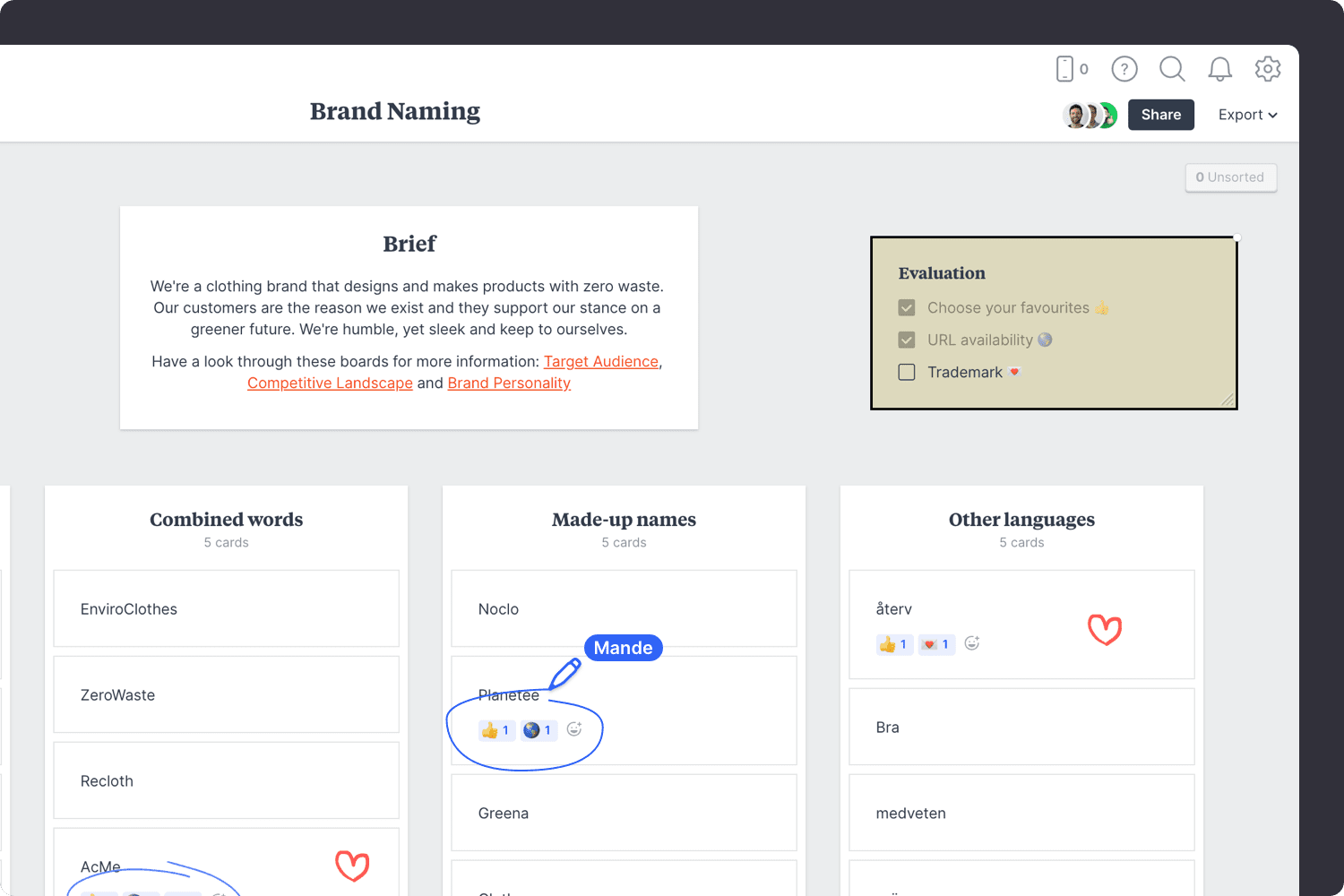Click the Combined words column title
The image size is (1344, 896).
pyautogui.click(x=227, y=520)
